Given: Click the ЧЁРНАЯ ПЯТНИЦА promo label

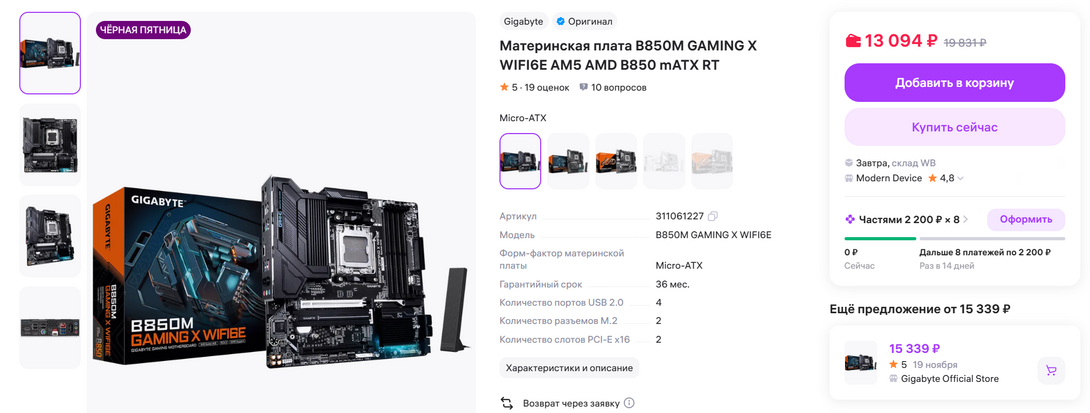Looking at the screenshot, I should coord(143,30).
